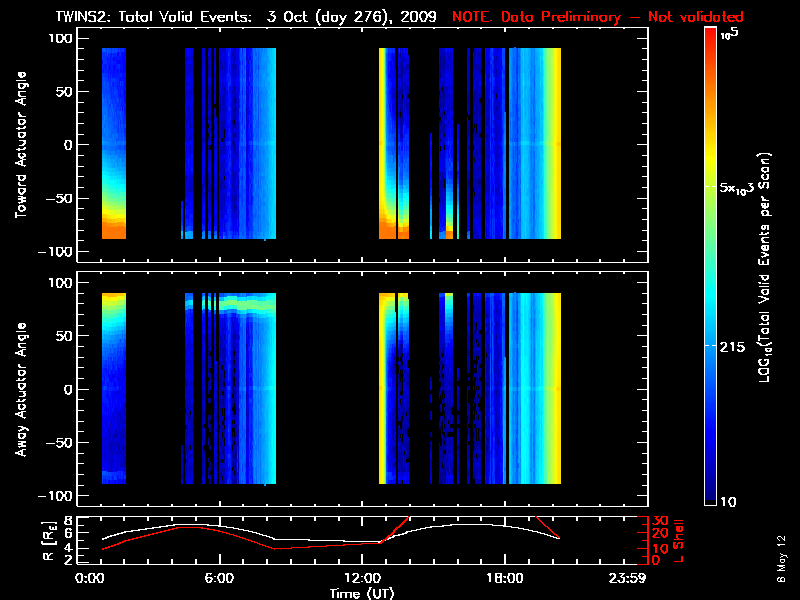
Task: Click the '6:00' time axis tick label
Action: click(x=219, y=578)
